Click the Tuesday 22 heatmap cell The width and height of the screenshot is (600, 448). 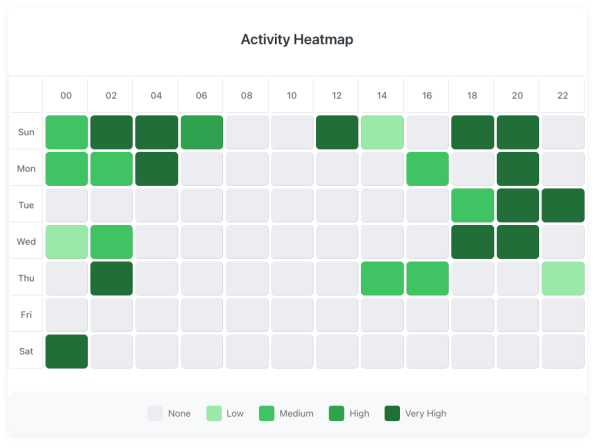tap(562, 205)
